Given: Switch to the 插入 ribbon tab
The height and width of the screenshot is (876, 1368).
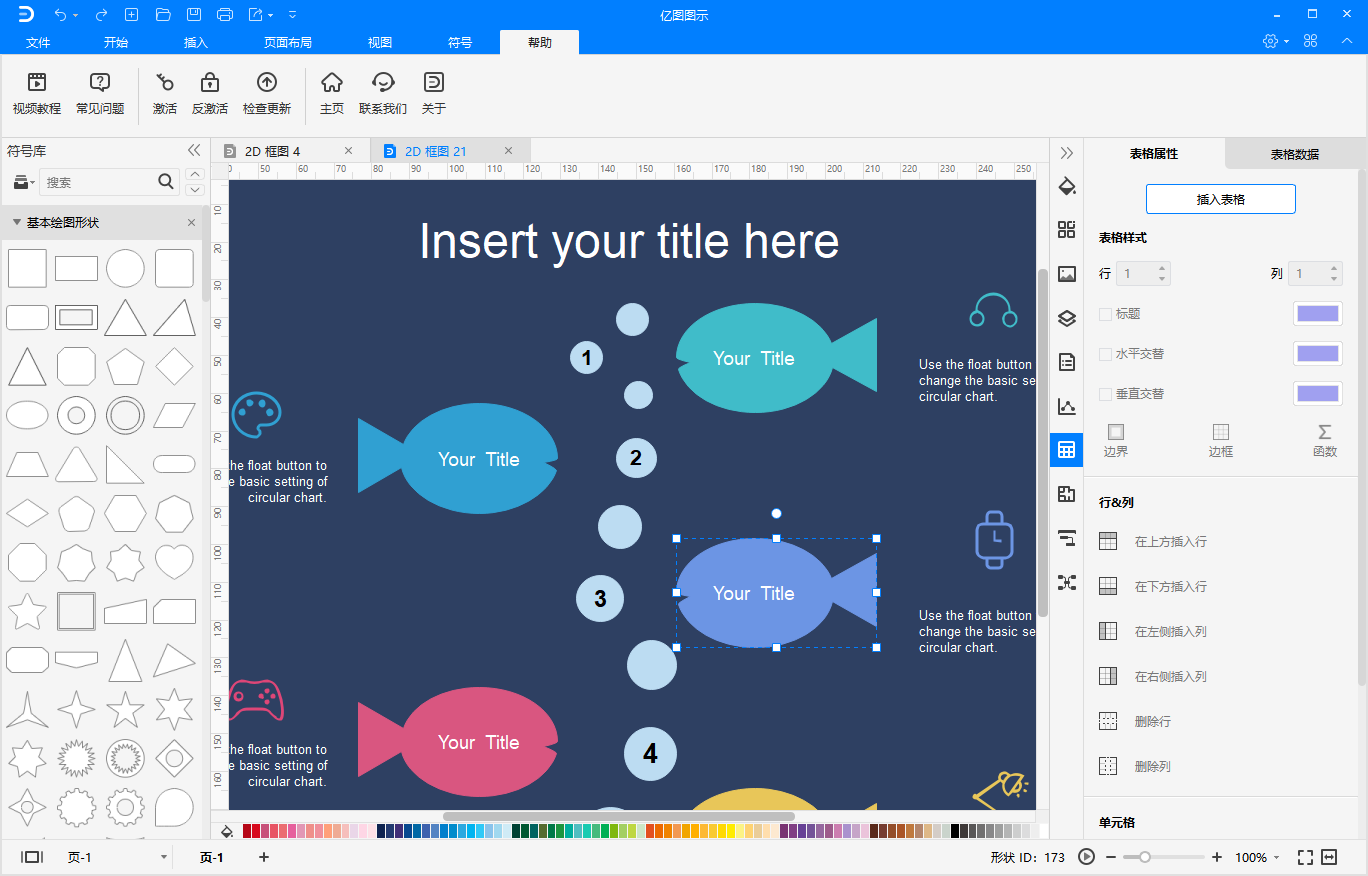Looking at the screenshot, I should (x=196, y=43).
